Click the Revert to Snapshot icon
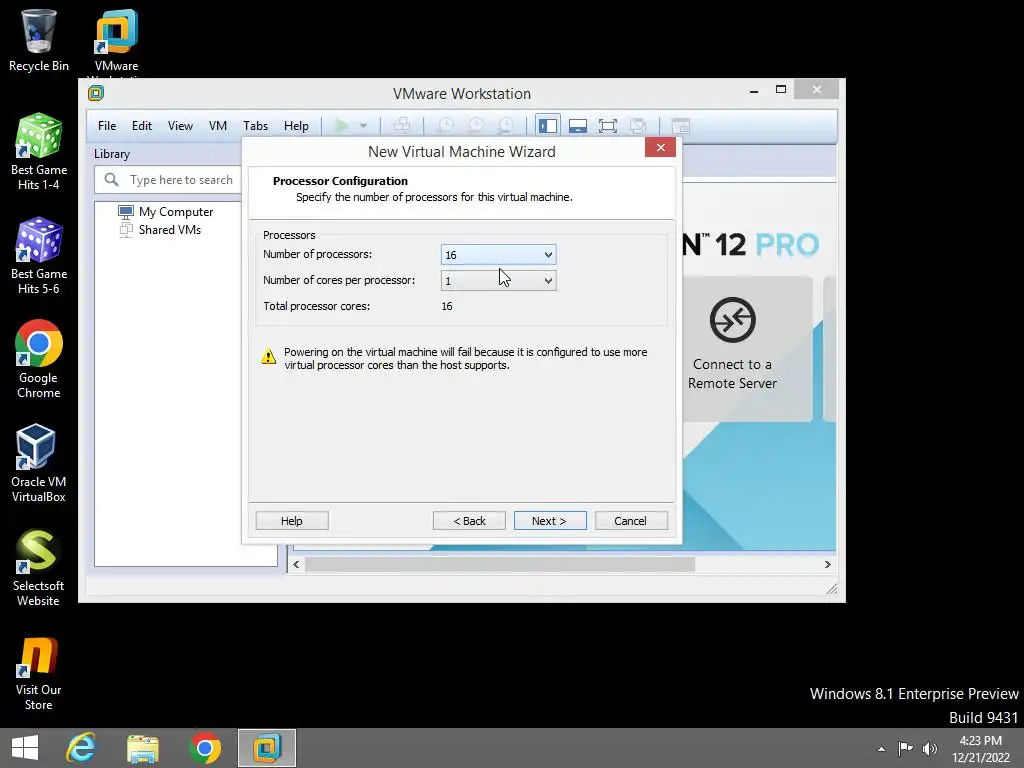This screenshot has height=768, width=1024. point(476,125)
